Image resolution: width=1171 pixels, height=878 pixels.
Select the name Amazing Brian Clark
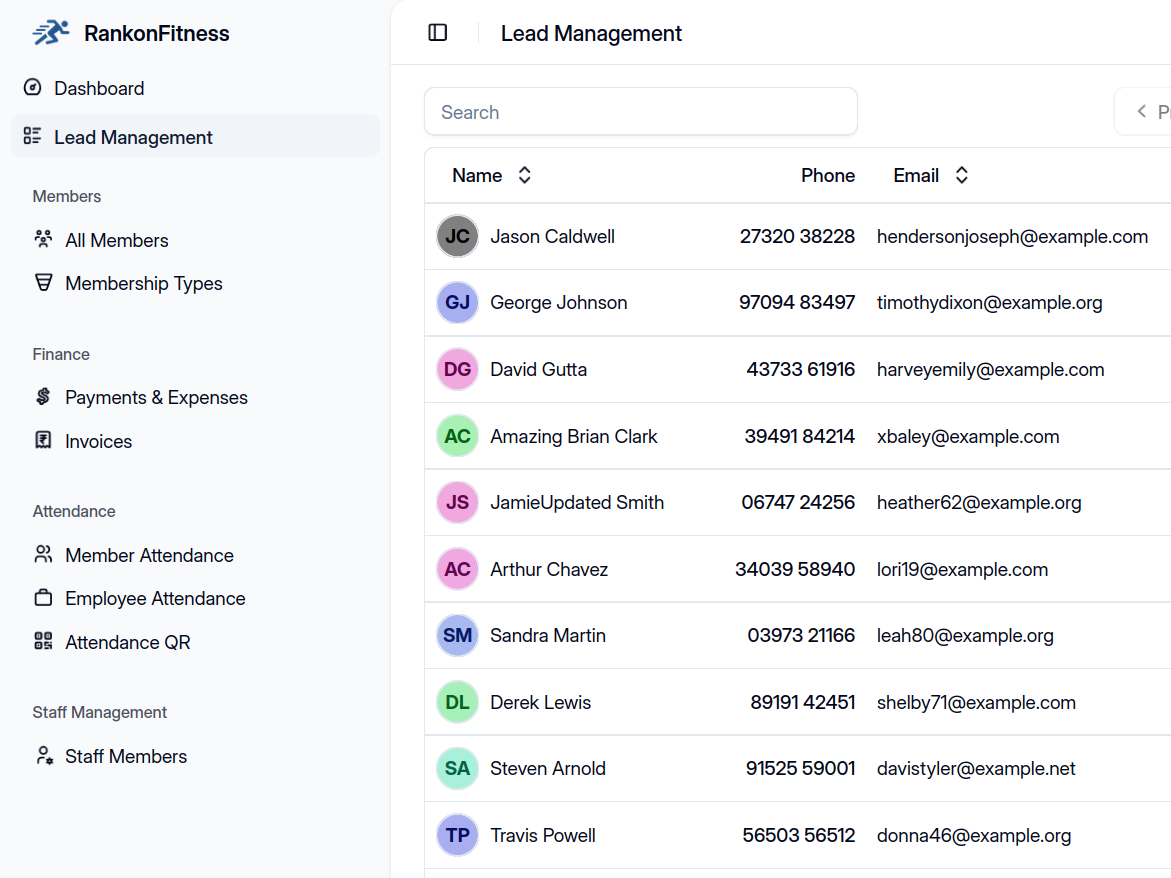click(x=574, y=436)
